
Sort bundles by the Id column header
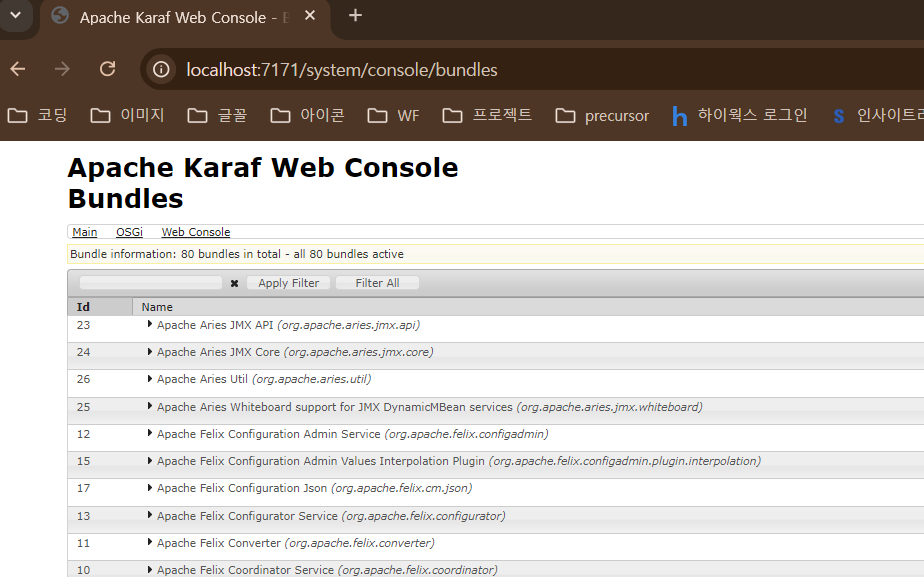100,307
